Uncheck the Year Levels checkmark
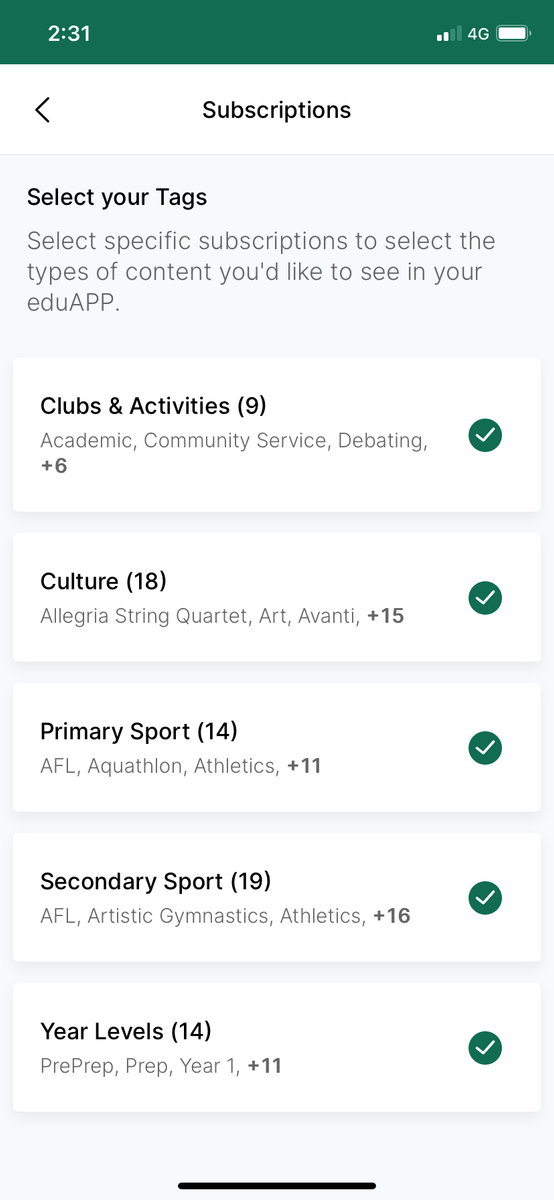This screenshot has width=554, height=1200. tap(485, 1047)
